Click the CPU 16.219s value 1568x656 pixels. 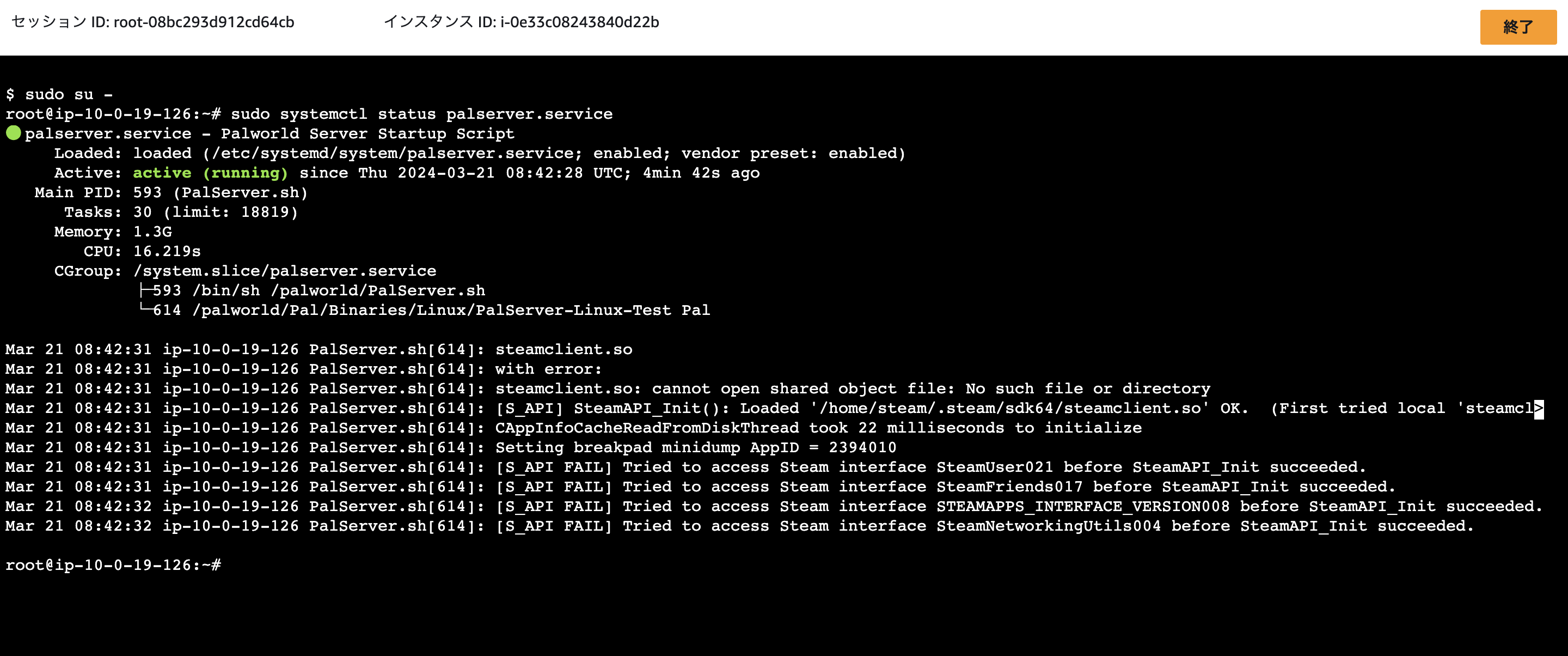point(167,252)
